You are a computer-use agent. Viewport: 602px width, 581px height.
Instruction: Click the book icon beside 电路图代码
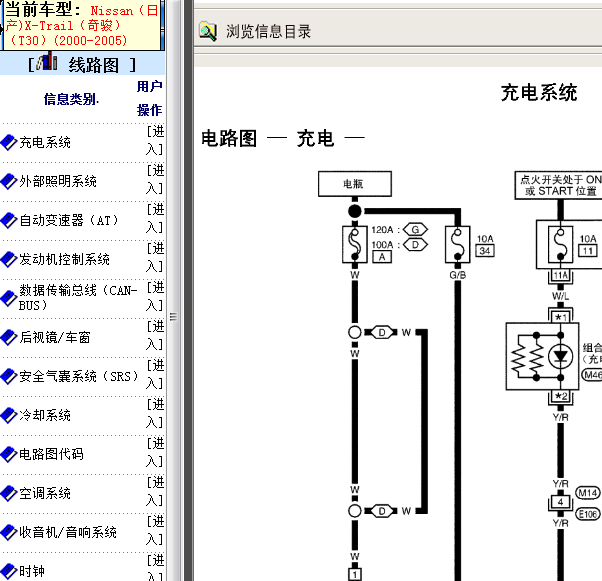click(x=9, y=454)
